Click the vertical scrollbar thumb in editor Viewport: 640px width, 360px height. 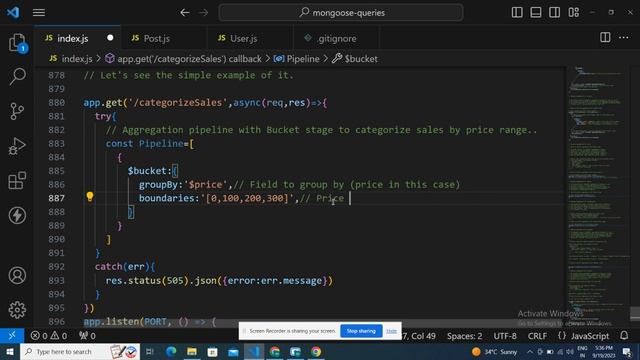635,314
